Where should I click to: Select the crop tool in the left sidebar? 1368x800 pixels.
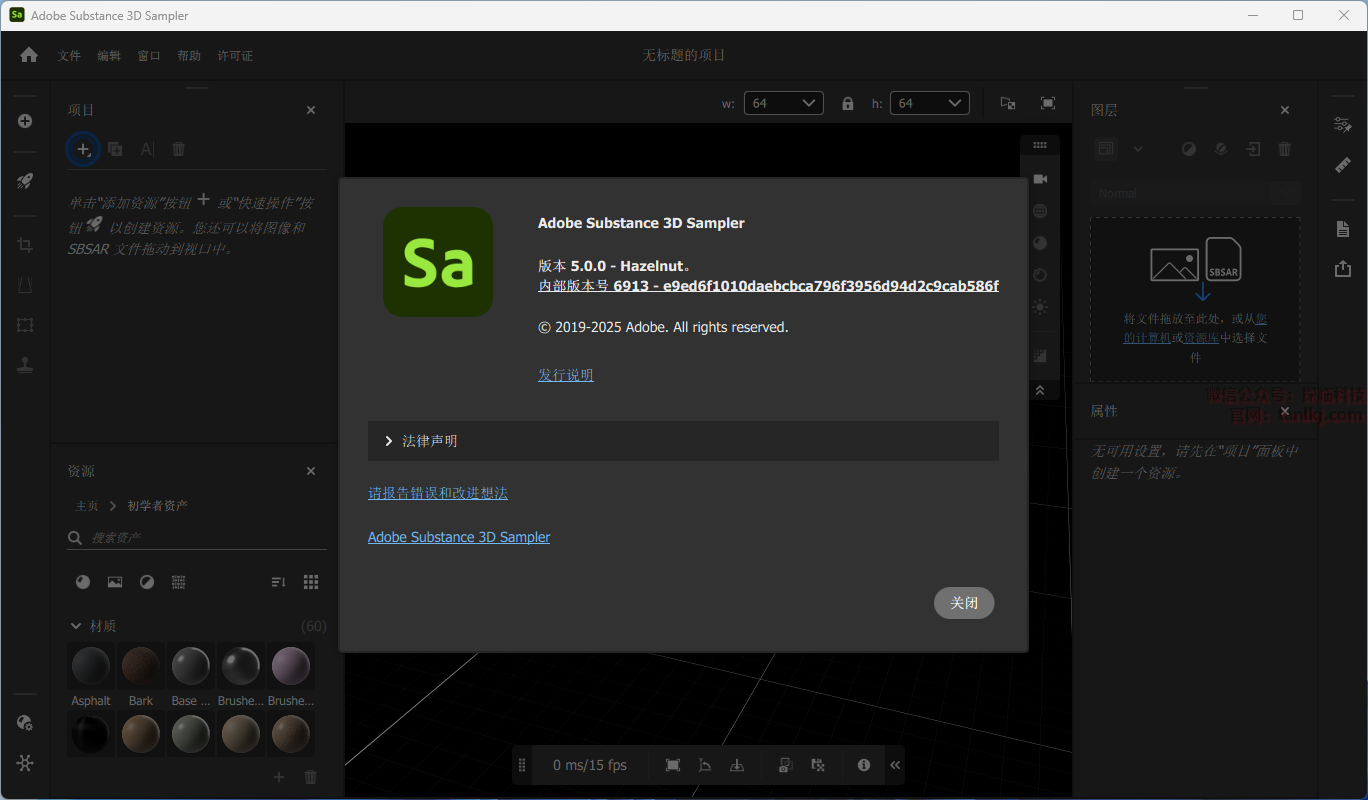25,245
